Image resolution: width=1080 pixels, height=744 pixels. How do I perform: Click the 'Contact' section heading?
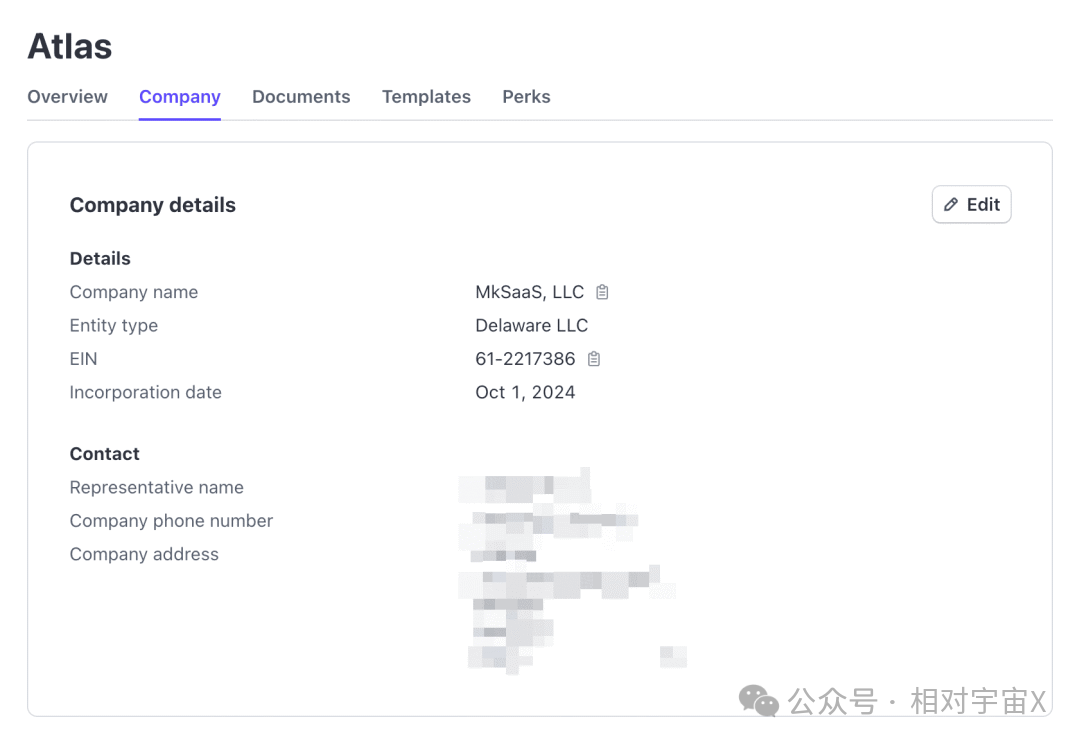(105, 454)
